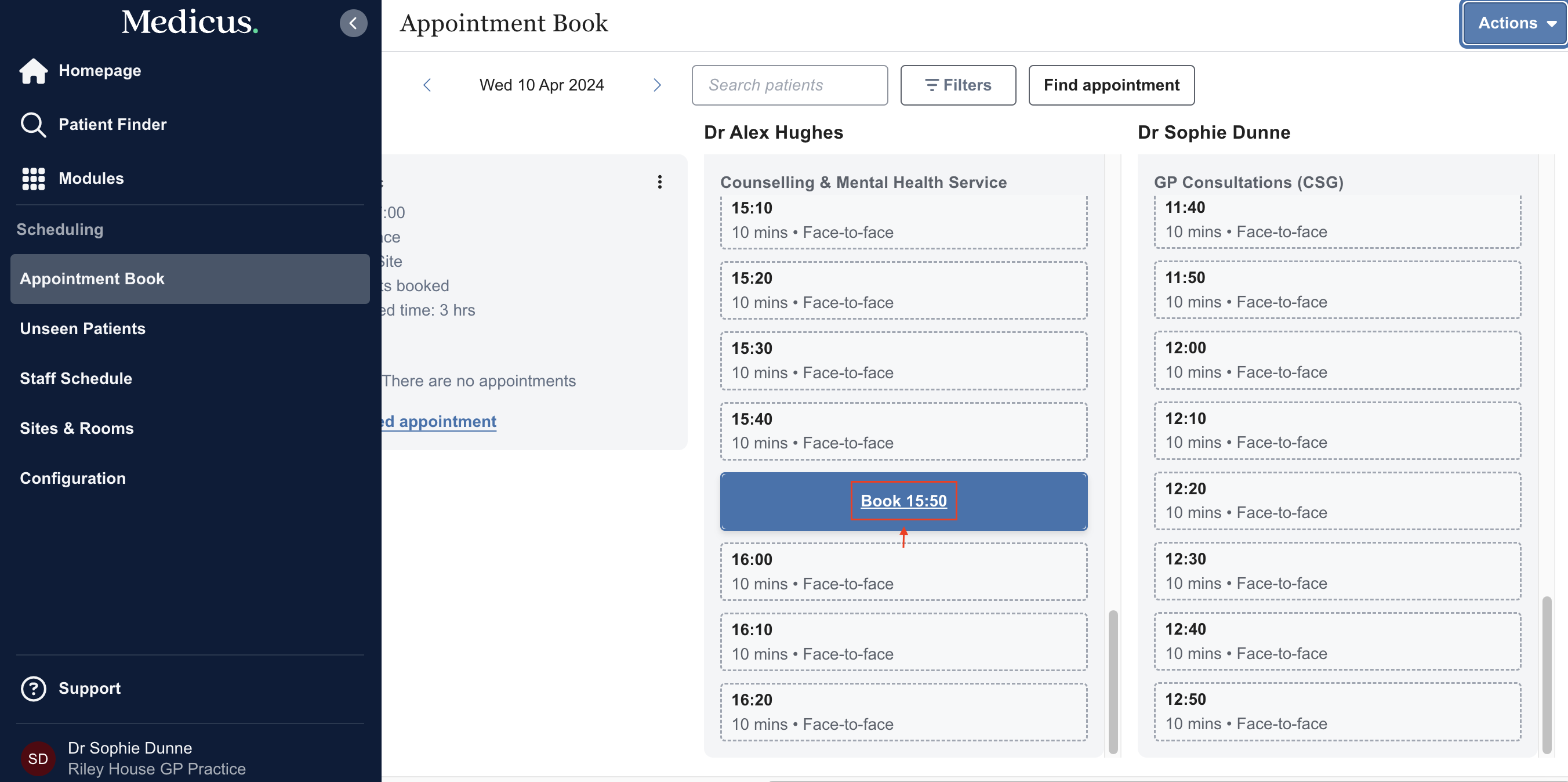Select the 12:20 slot for Dr Sophie Dunne
The image size is (1568, 782).
[x=1337, y=501]
